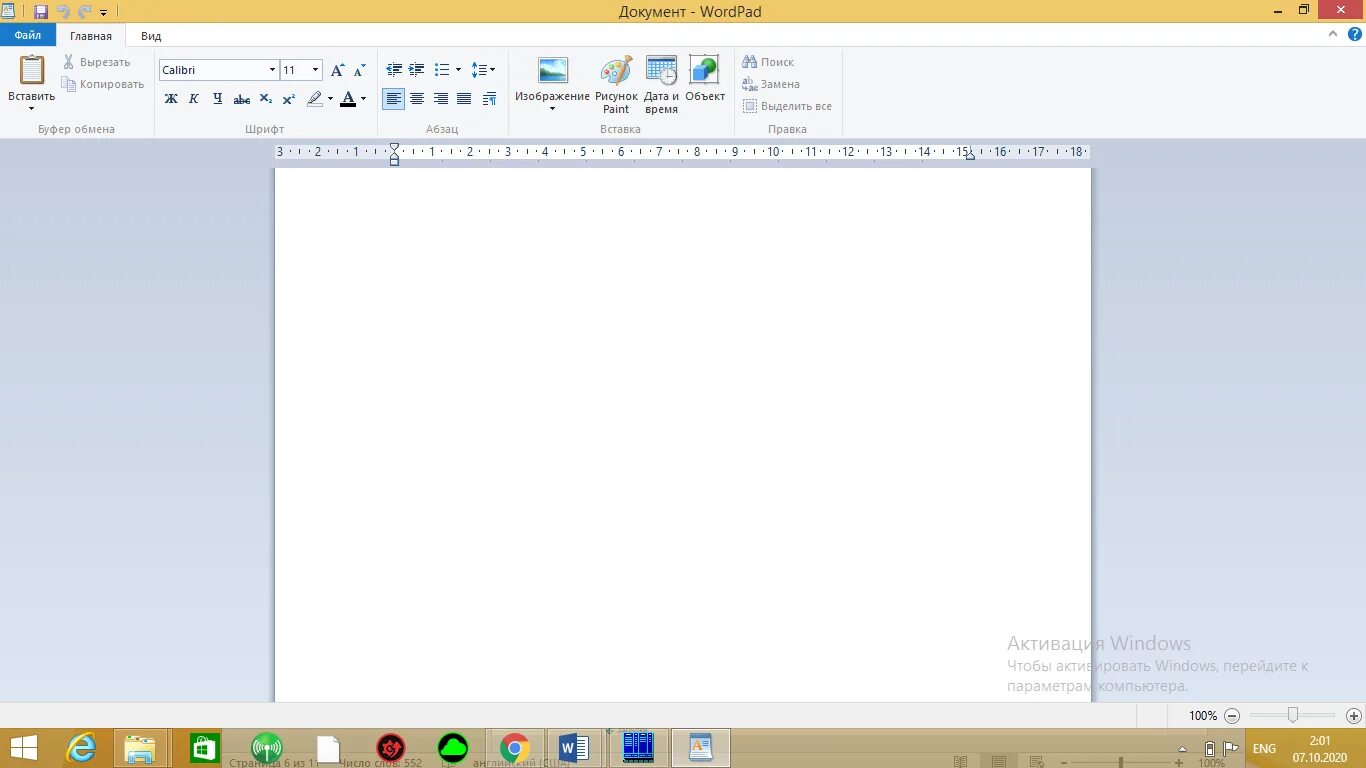Open the paragraph settings dialog

click(x=489, y=99)
